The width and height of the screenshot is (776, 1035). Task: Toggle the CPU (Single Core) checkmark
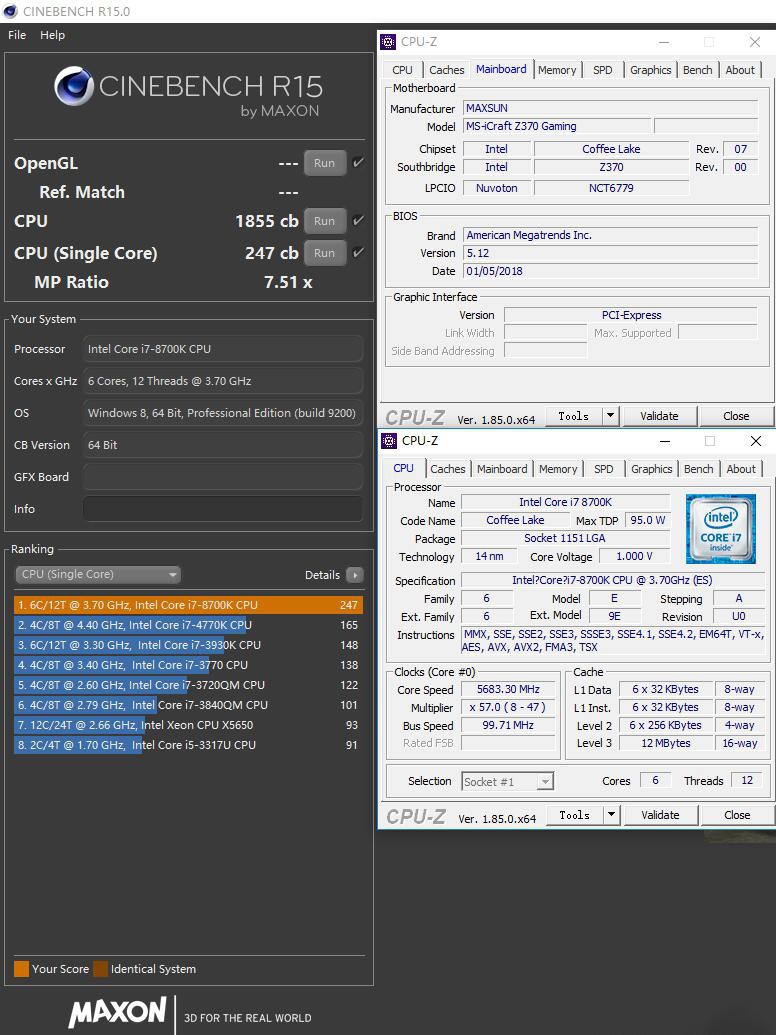pyautogui.click(x=358, y=253)
